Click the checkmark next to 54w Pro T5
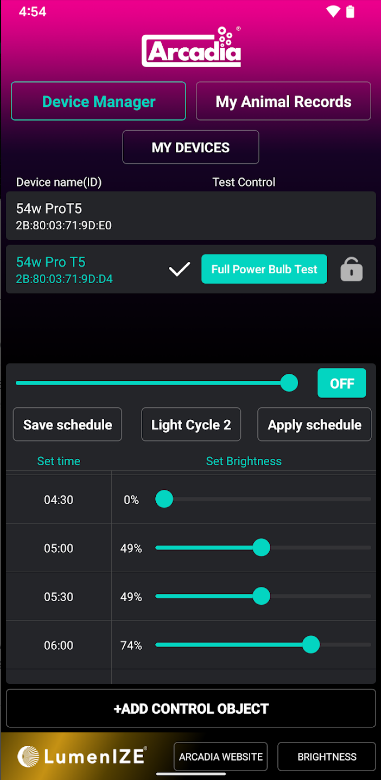This screenshot has height=780, width=381. [179, 270]
